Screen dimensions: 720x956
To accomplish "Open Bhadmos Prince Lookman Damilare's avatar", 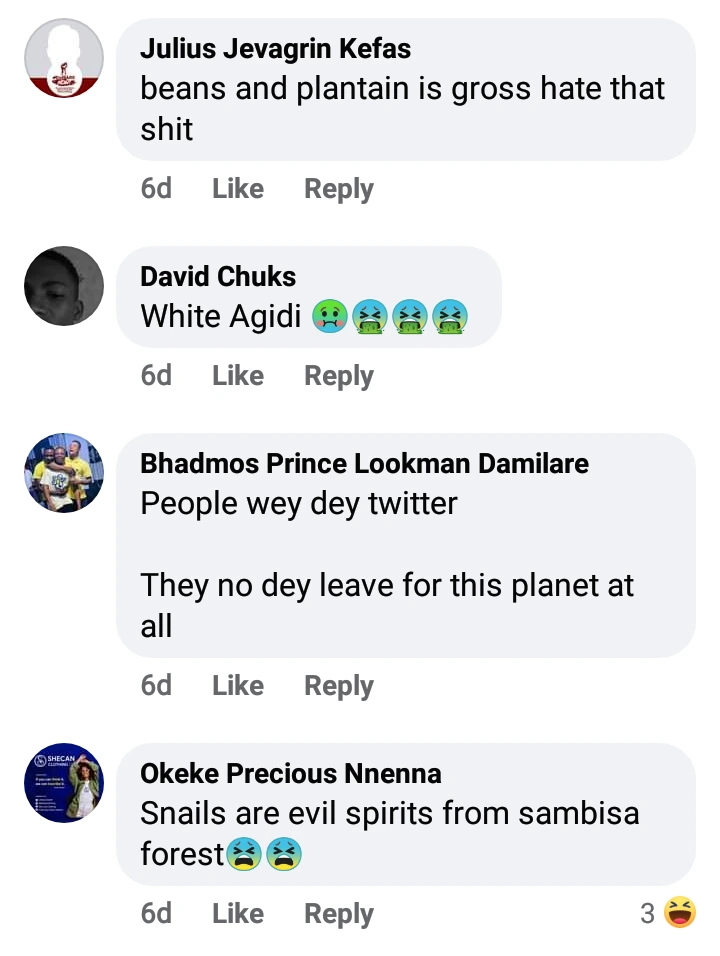I will click(64, 473).
